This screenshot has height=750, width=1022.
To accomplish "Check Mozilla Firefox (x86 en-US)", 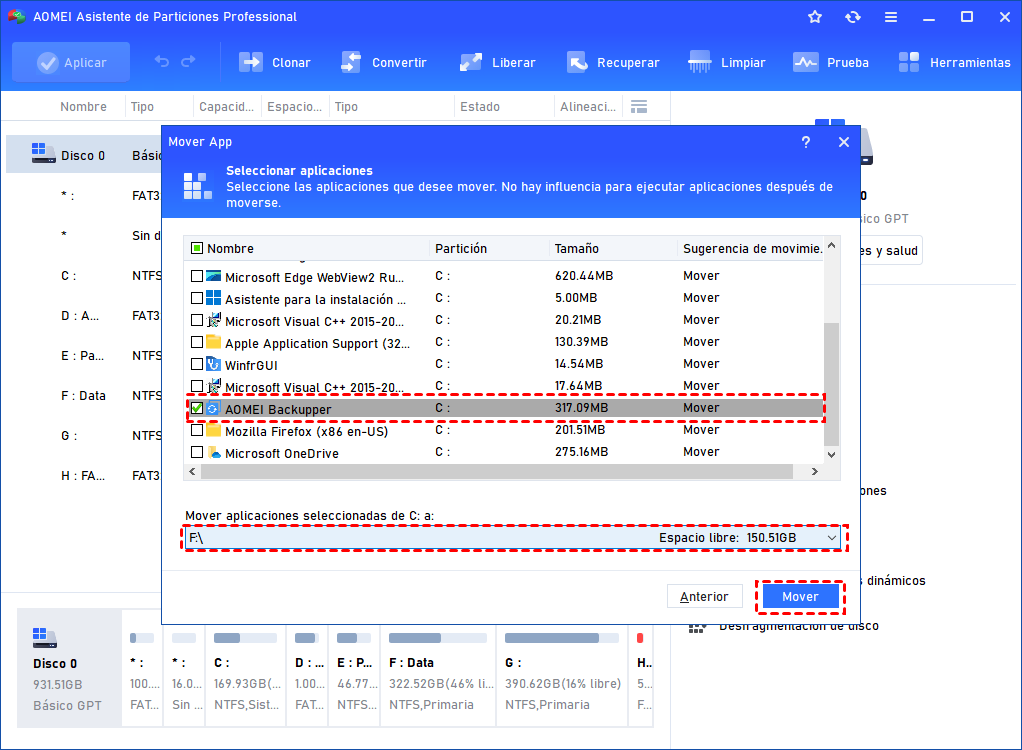I will pyautogui.click(x=197, y=431).
